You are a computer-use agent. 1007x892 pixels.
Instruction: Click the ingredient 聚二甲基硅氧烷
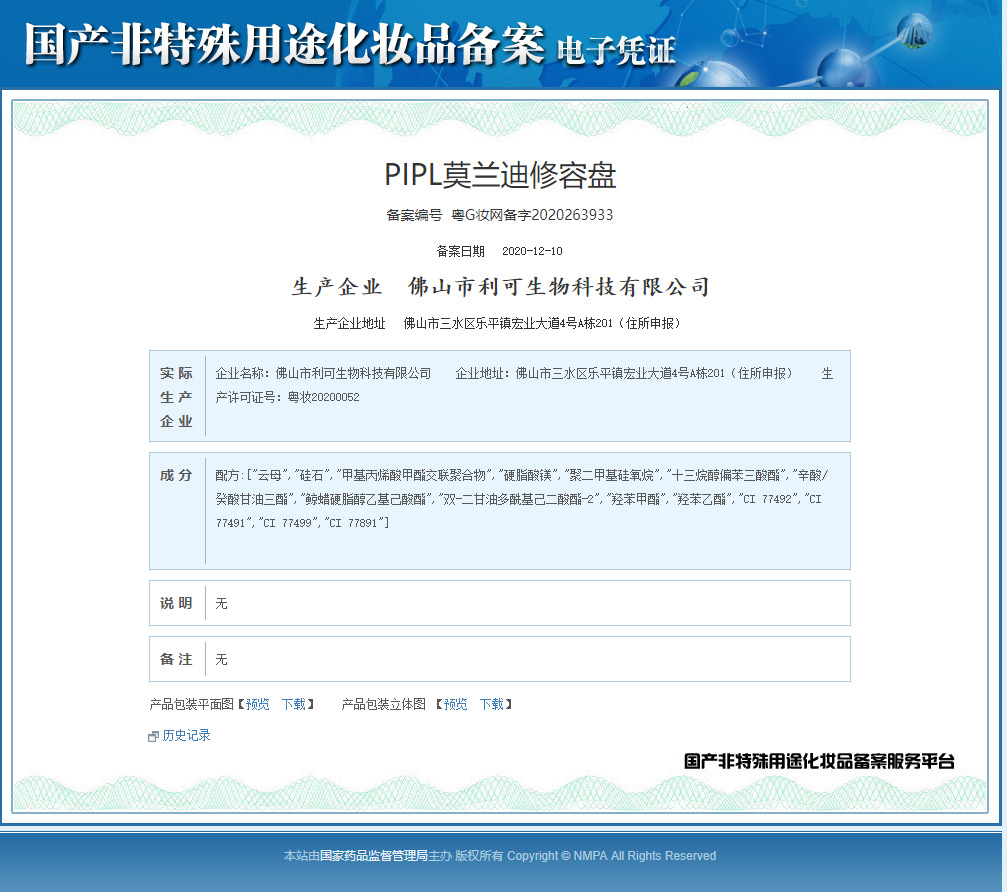point(611,475)
